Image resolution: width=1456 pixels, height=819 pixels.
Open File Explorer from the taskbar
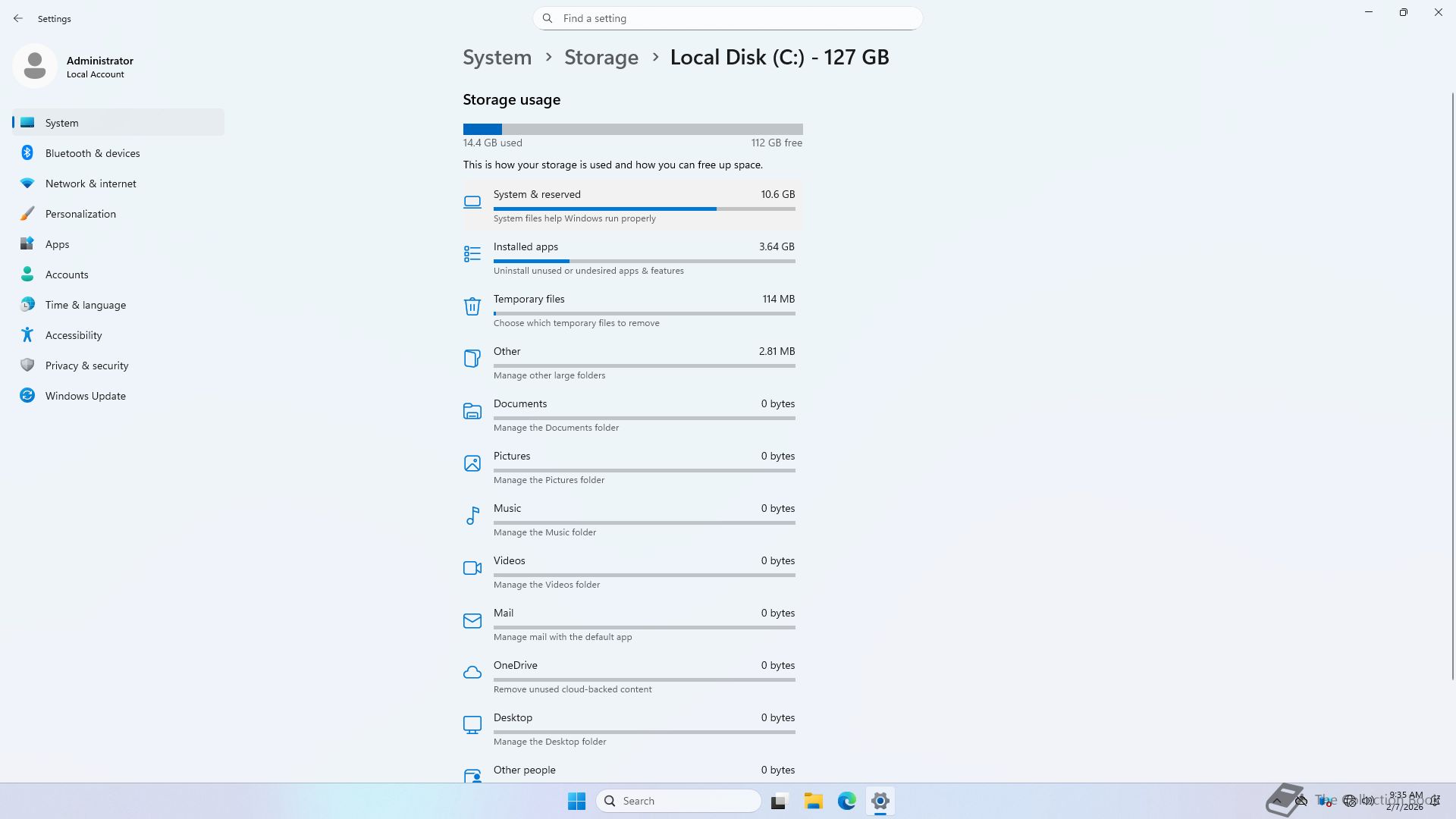coord(813,801)
